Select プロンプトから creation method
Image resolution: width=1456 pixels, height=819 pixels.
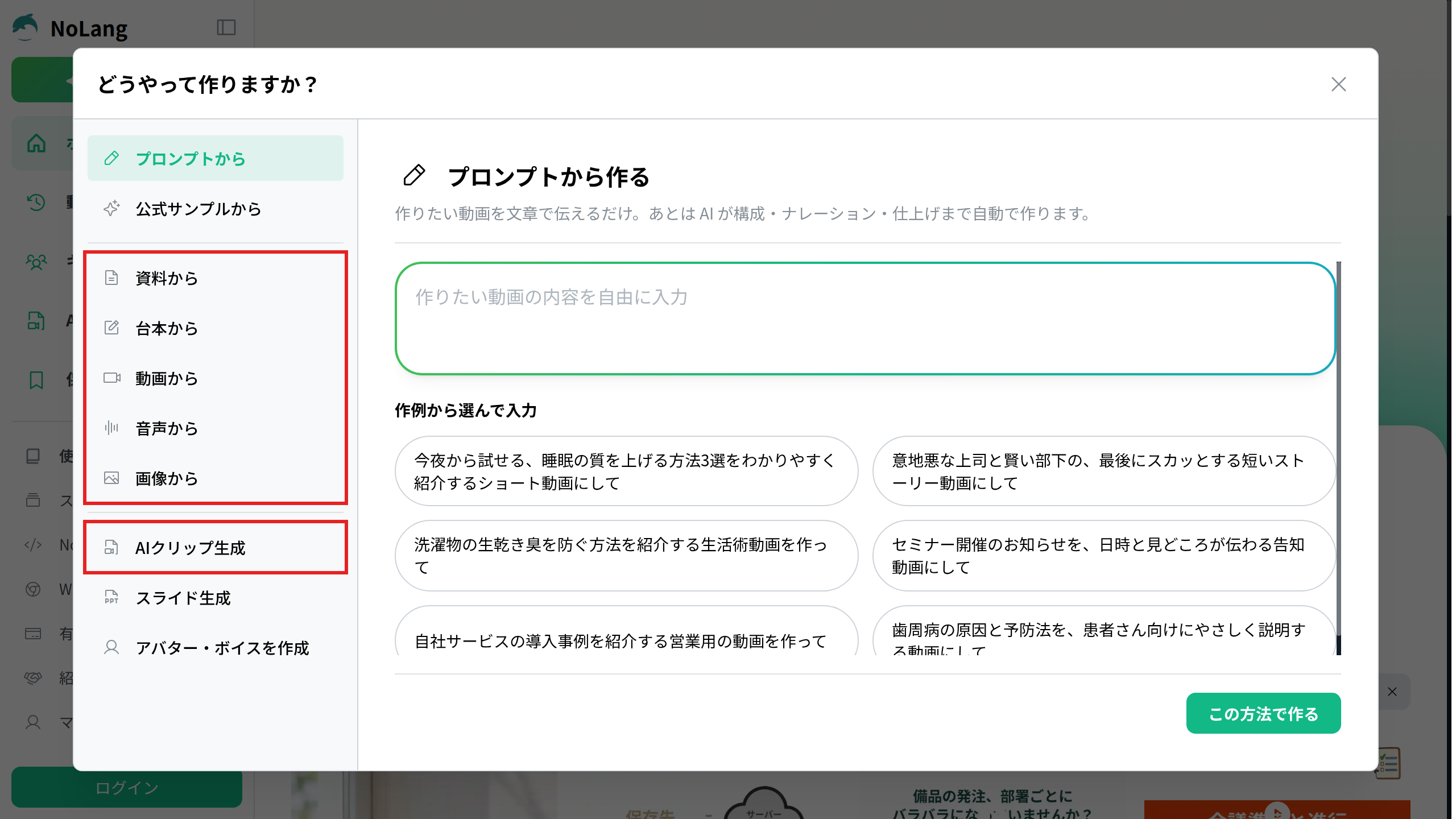point(215,158)
